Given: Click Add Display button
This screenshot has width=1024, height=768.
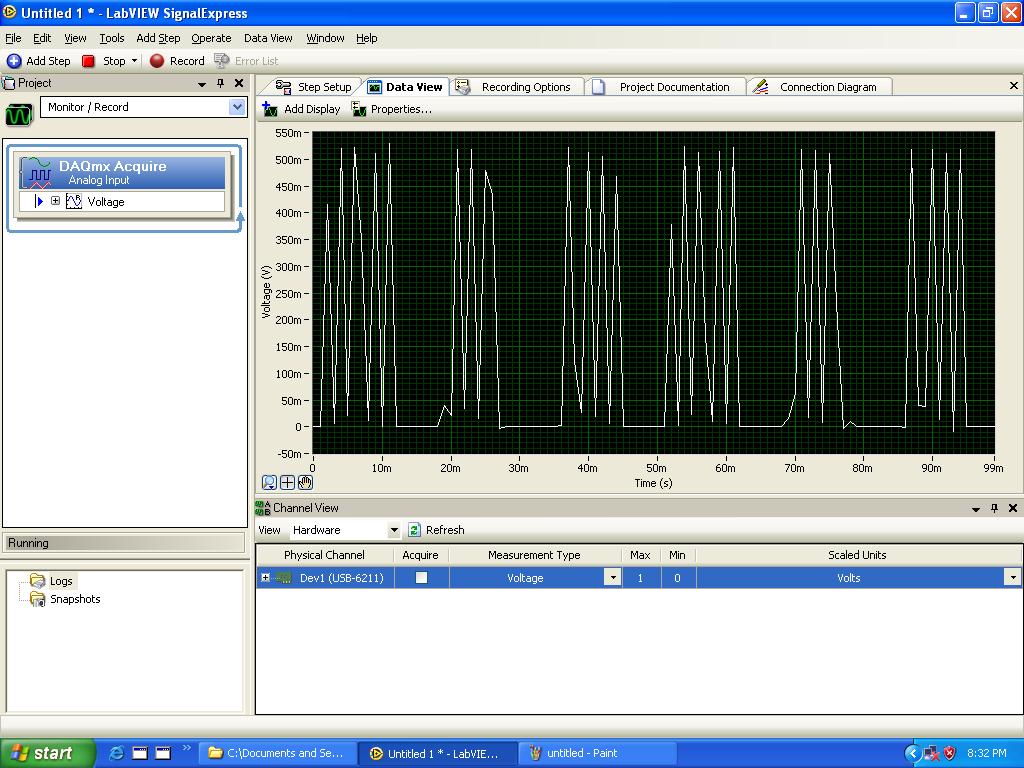Looking at the screenshot, I should click(x=301, y=109).
